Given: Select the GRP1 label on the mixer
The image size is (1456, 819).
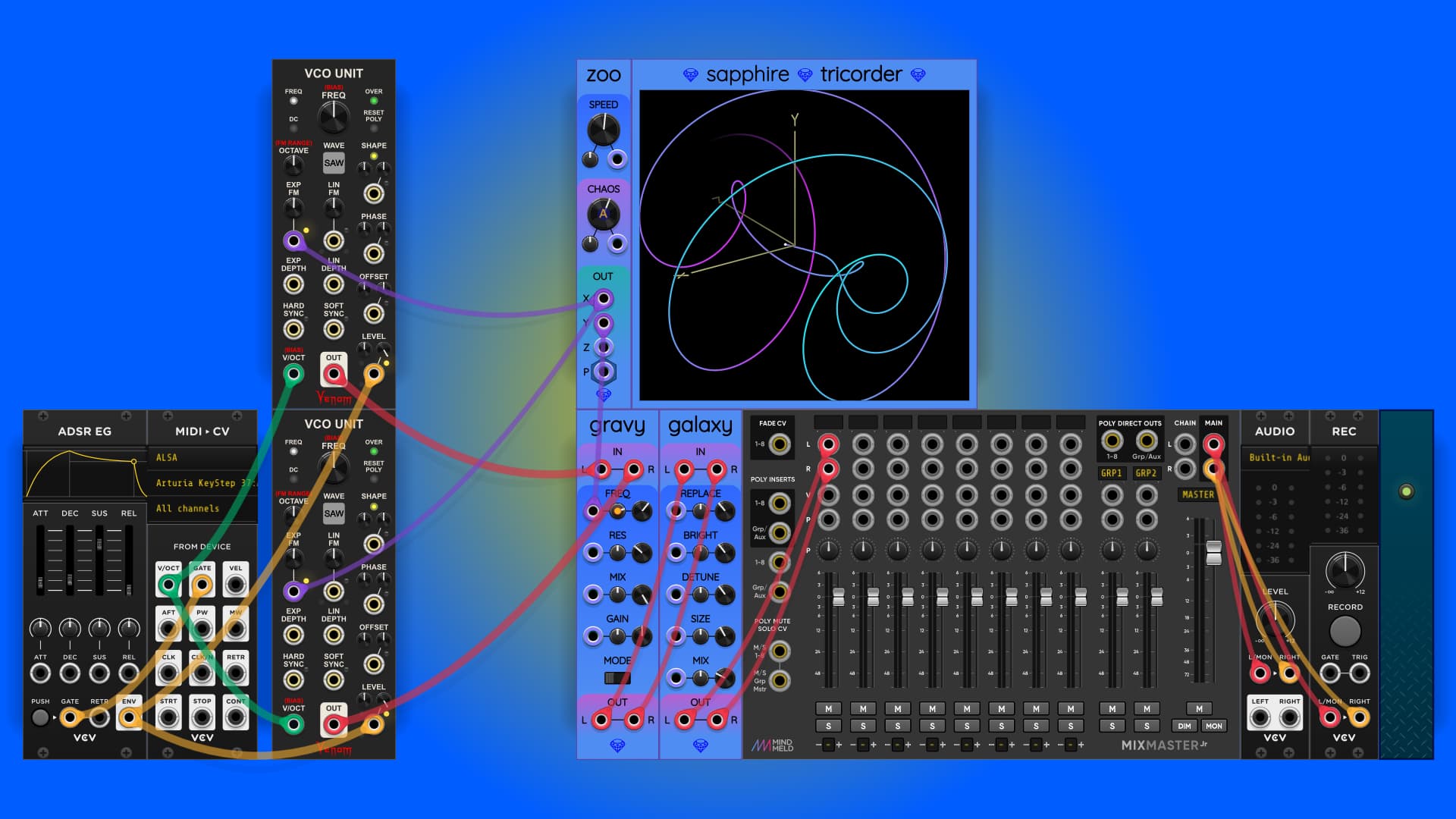Looking at the screenshot, I should 1111,473.
